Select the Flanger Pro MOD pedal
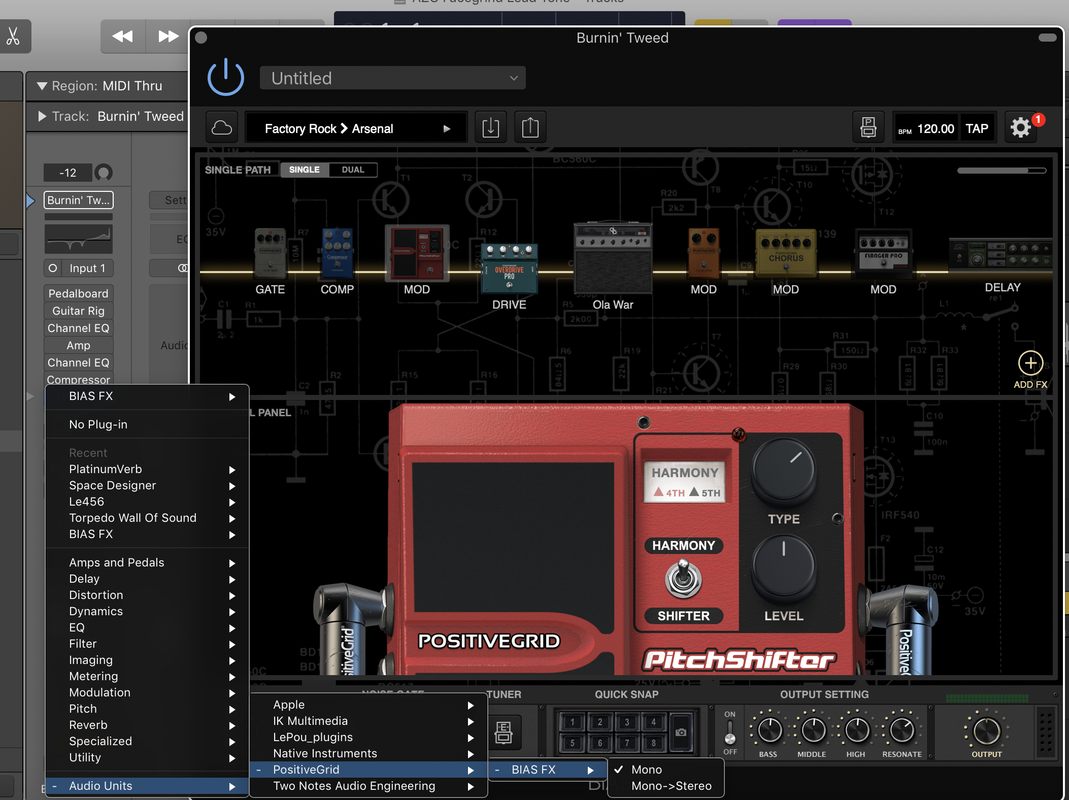The image size is (1069, 800). [883, 254]
